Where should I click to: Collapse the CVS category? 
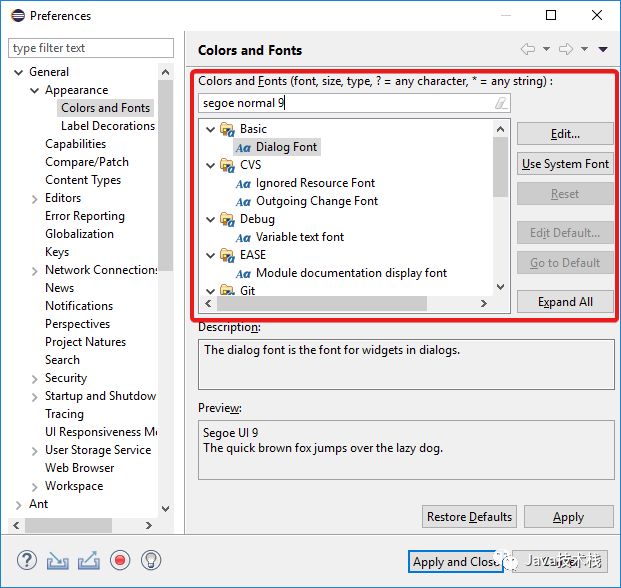coord(211,166)
